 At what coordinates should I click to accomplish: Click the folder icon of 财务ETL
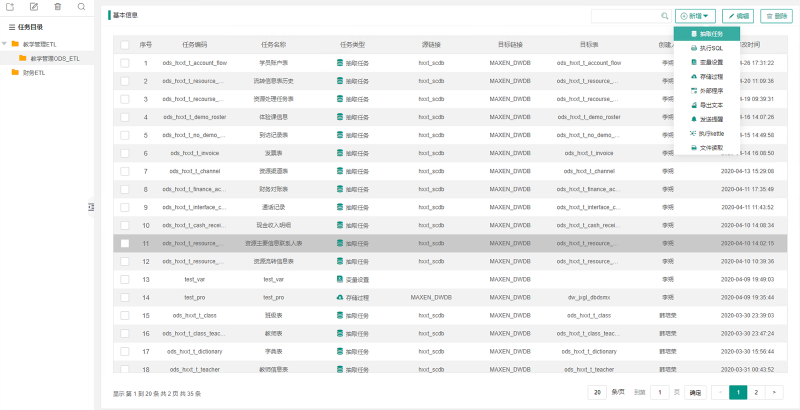[x=15, y=73]
